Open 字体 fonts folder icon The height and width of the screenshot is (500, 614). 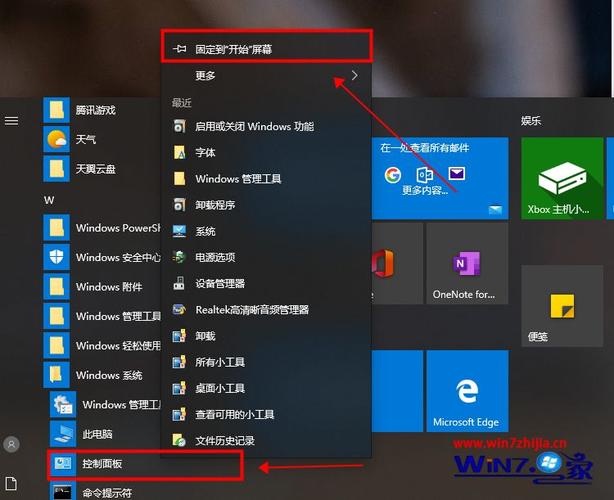pyautogui.click(x=179, y=152)
